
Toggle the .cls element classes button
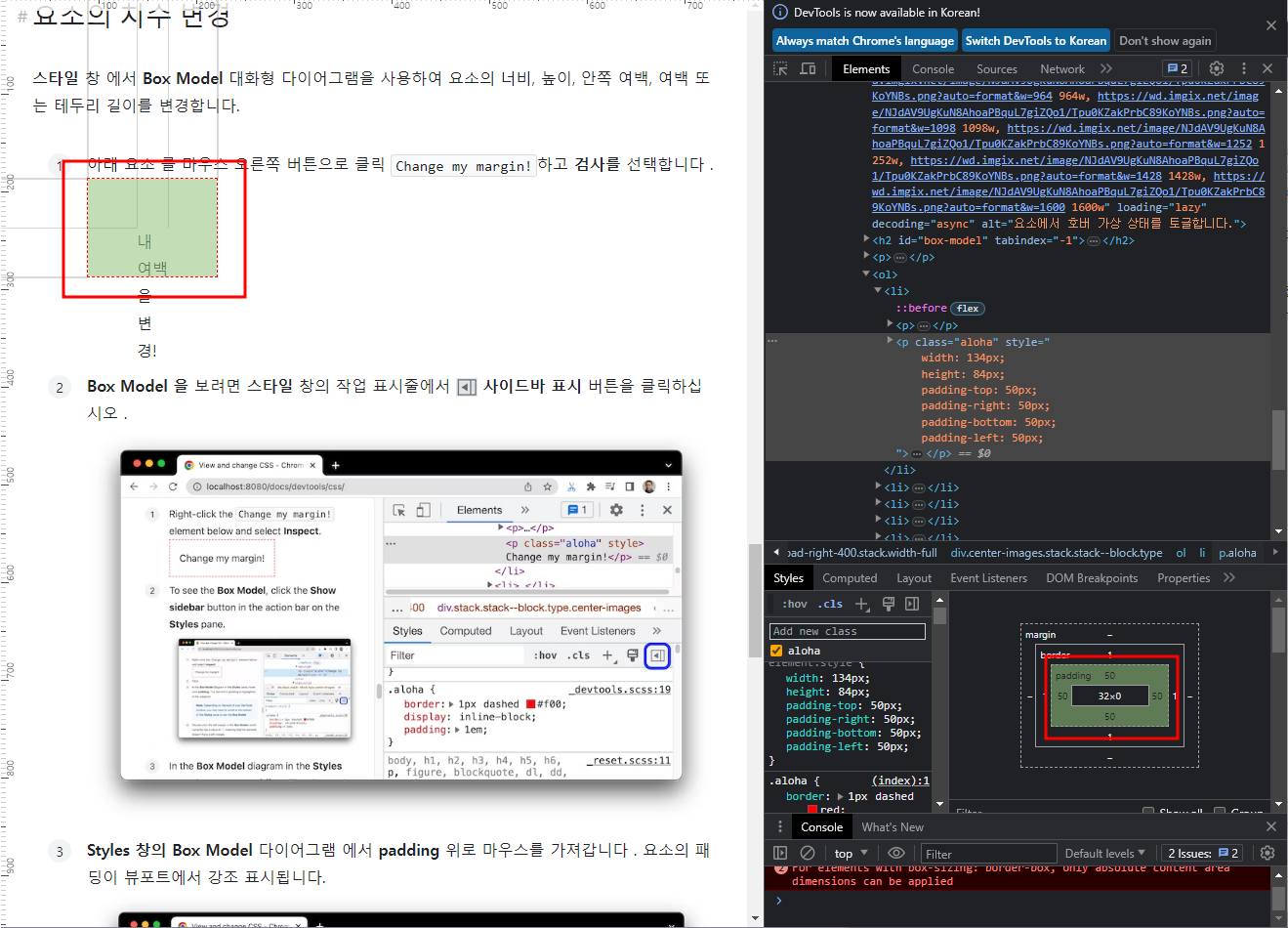click(x=831, y=604)
